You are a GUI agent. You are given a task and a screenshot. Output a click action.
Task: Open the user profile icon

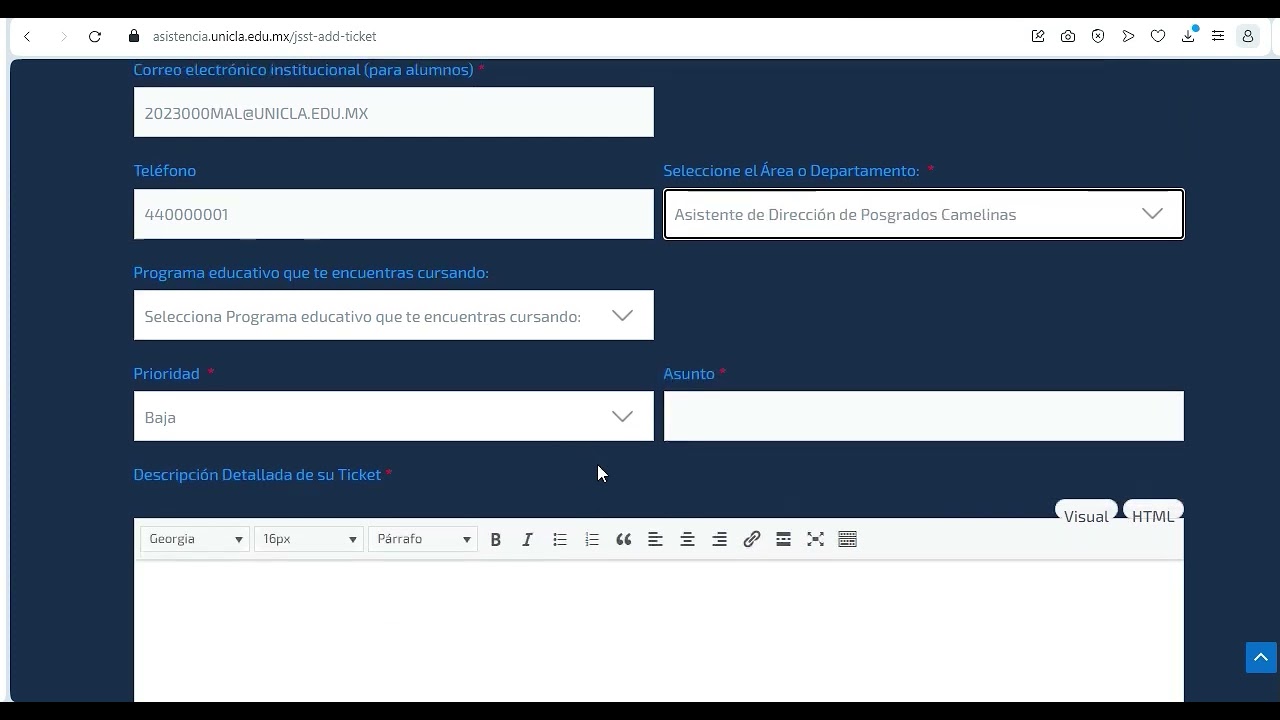pyautogui.click(x=1248, y=36)
